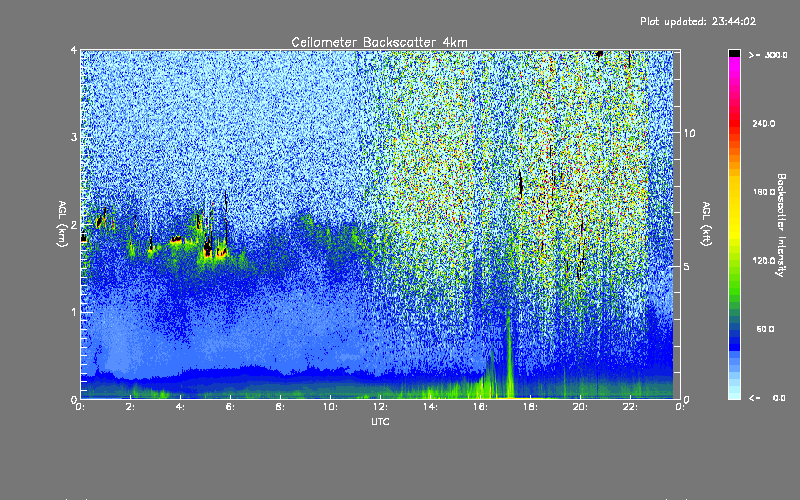Click the '1' tick on the km axis

[x=74, y=312]
